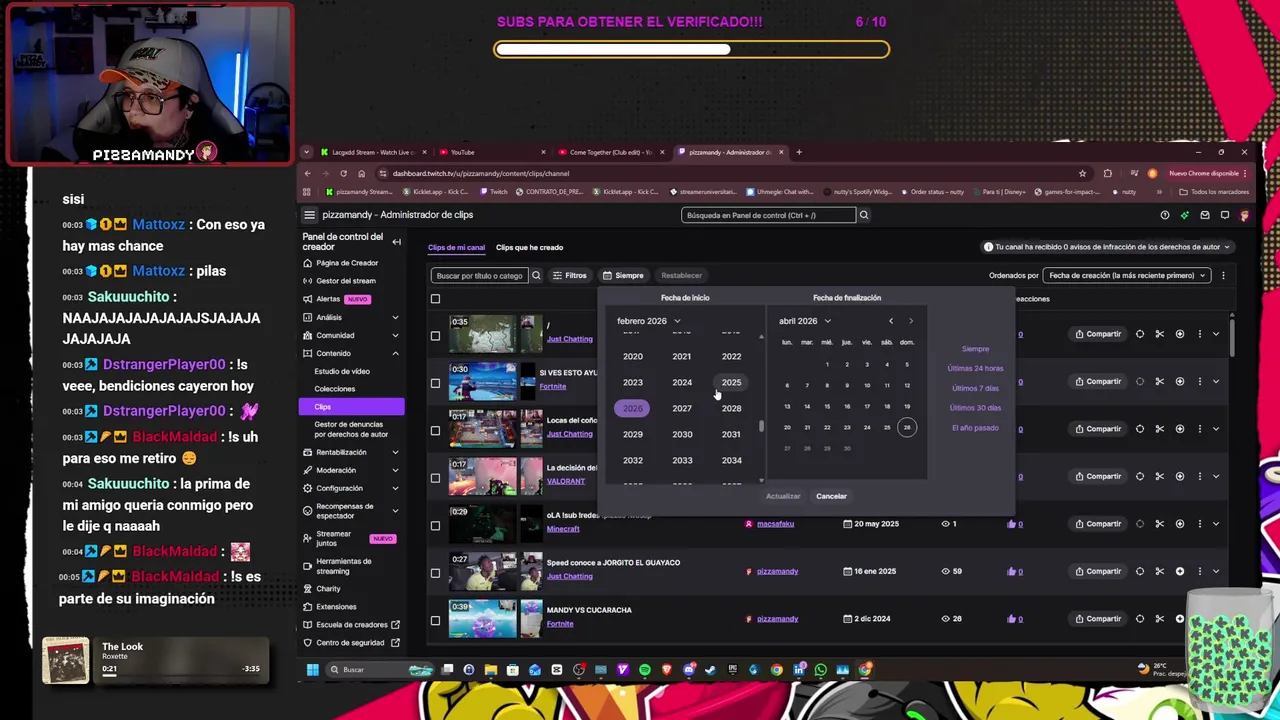1280x720 pixels.
Task: Open Estudio de vídeo in sidebar
Action: tap(342, 371)
